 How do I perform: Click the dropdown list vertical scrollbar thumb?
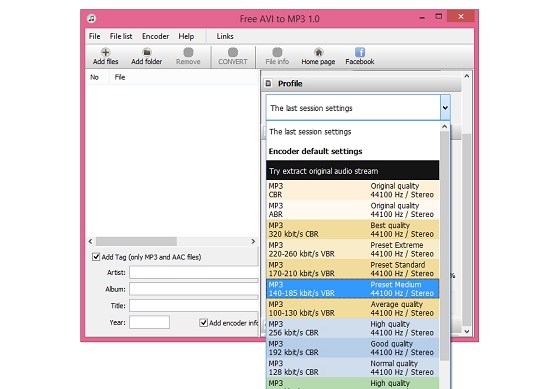444,246
